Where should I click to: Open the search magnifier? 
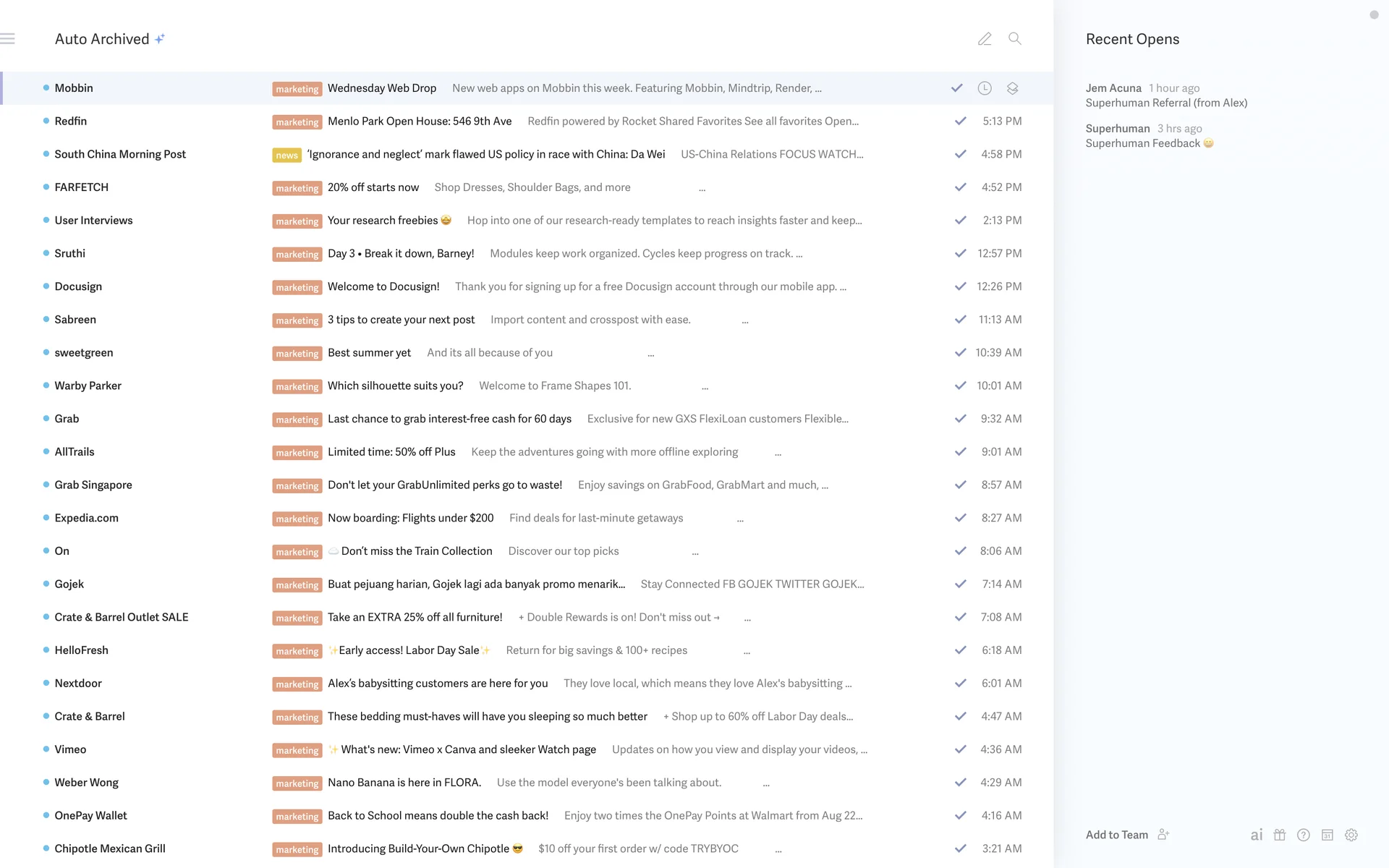pyautogui.click(x=1015, y=39)
